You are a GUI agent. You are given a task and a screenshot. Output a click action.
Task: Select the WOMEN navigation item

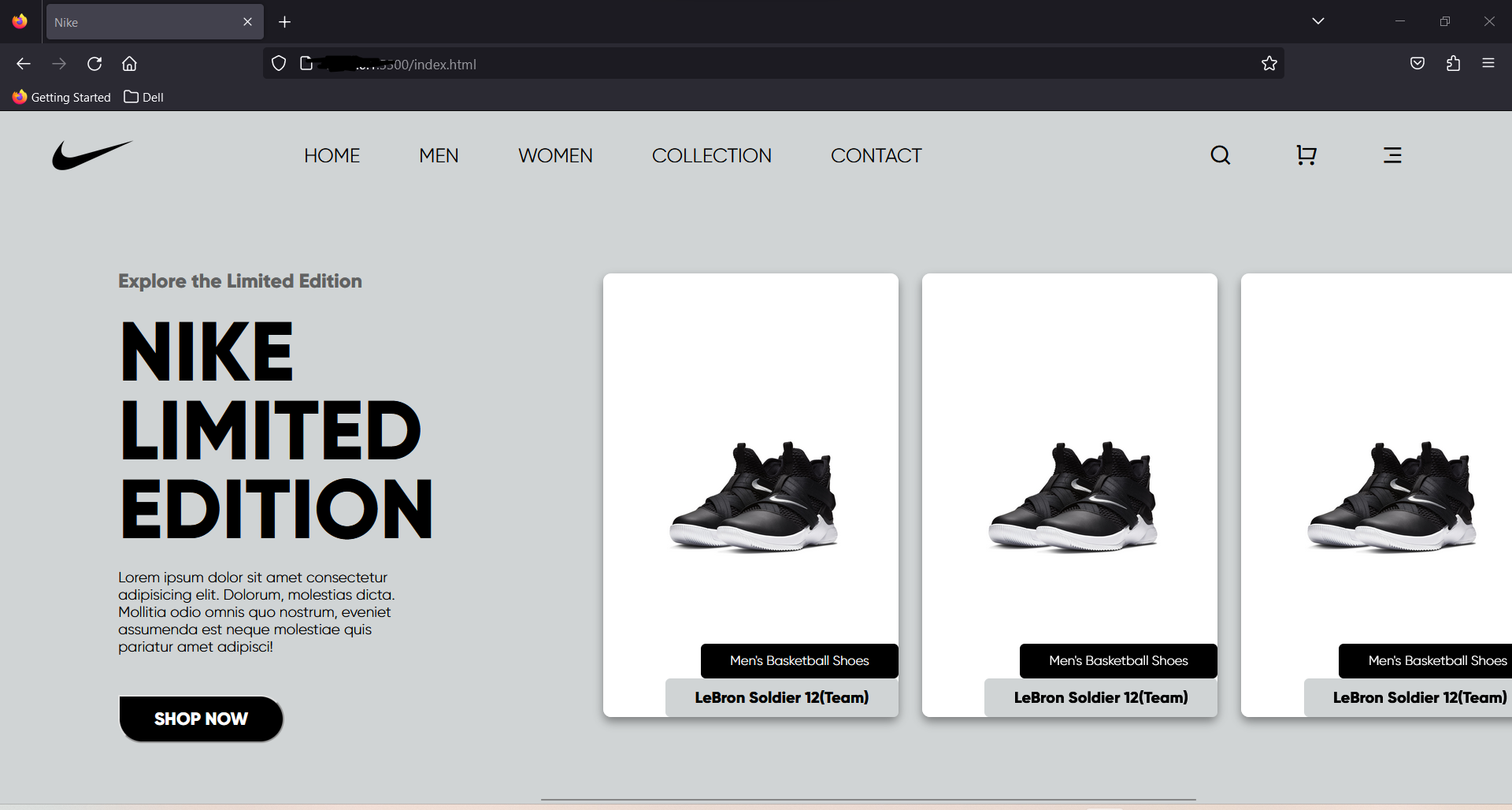pos(555,155)
